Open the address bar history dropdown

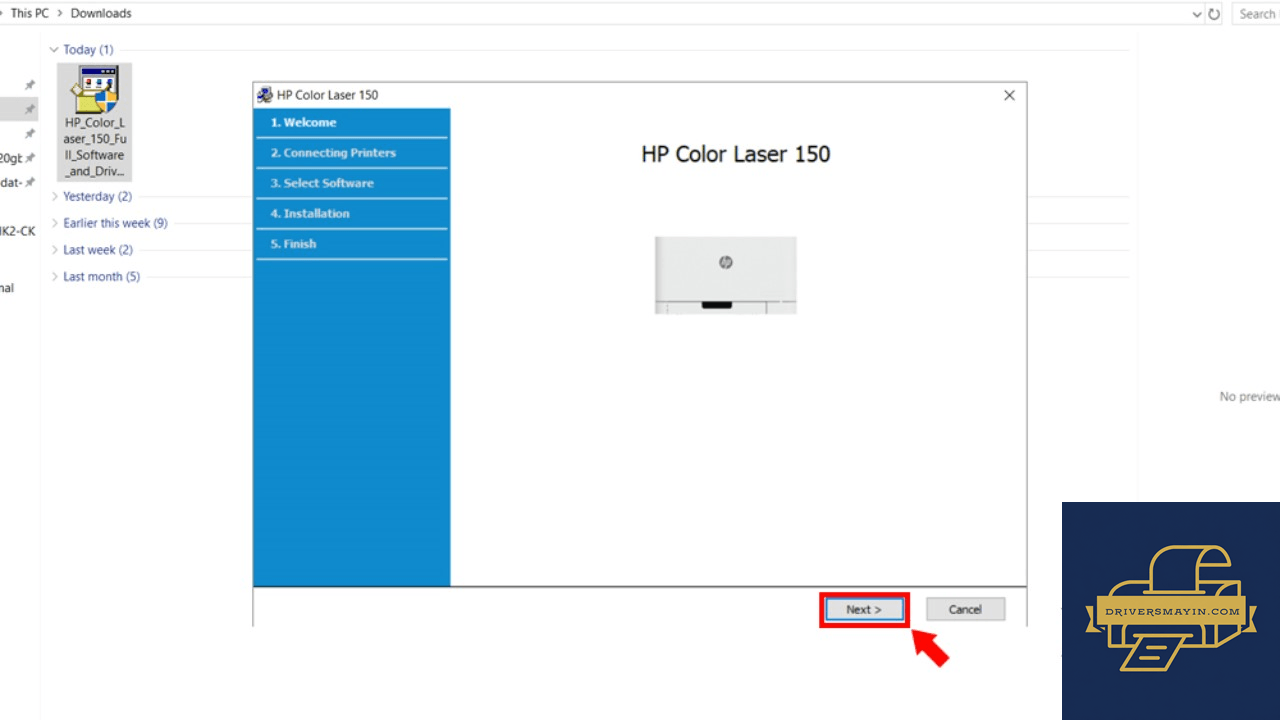pyautogui.click(x=1197, y=14)
